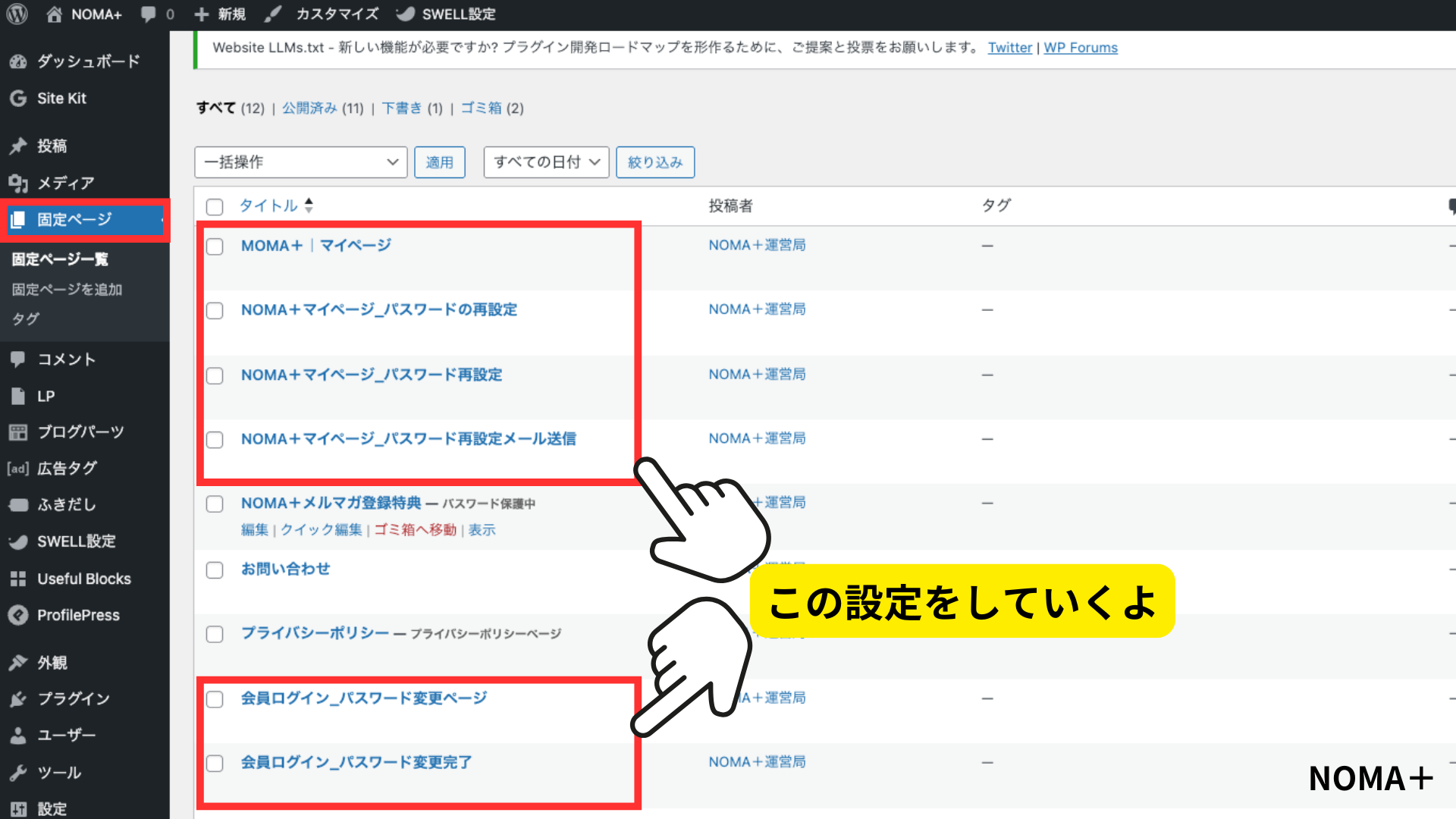This screenshot has height=819, width=1456.
Task: Open タグ submenu under 固定ページ
Action: tap(25, 318)
